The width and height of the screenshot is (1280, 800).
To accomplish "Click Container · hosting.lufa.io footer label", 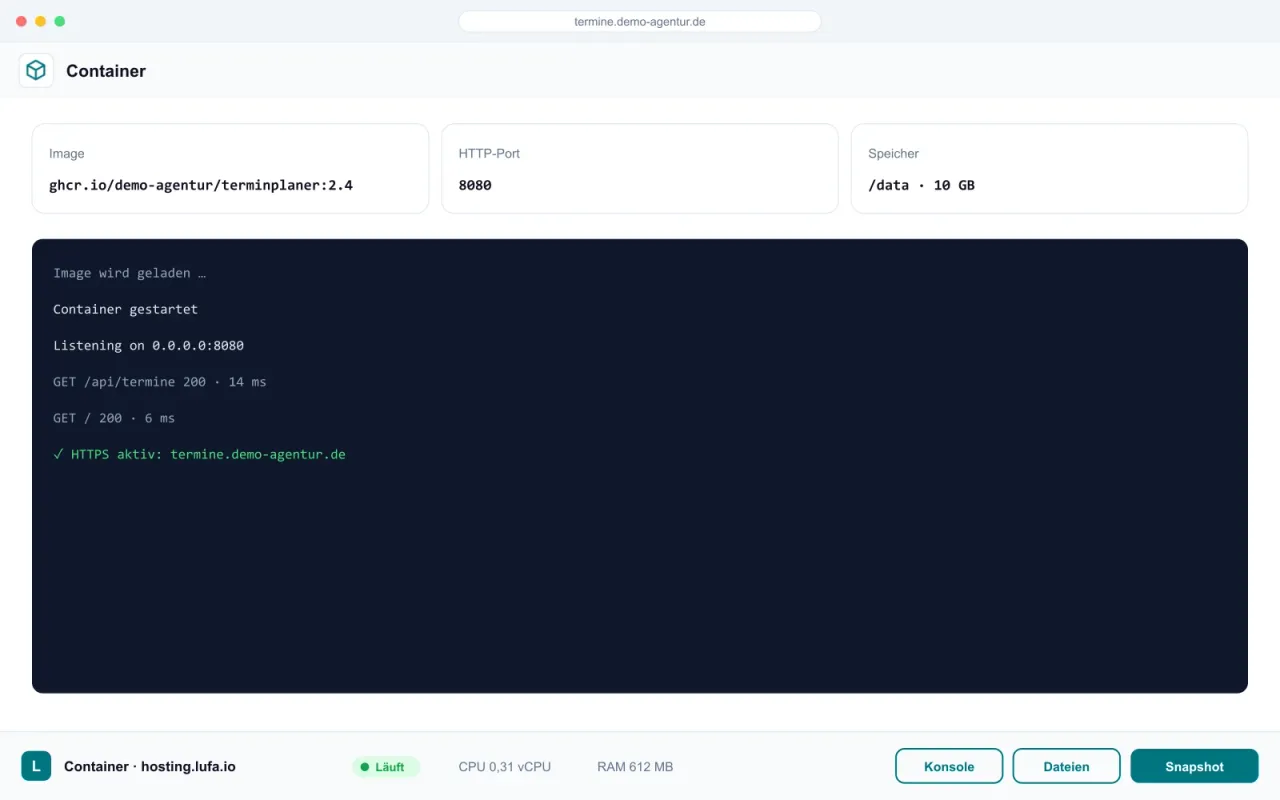I will [x=150, y=767].
